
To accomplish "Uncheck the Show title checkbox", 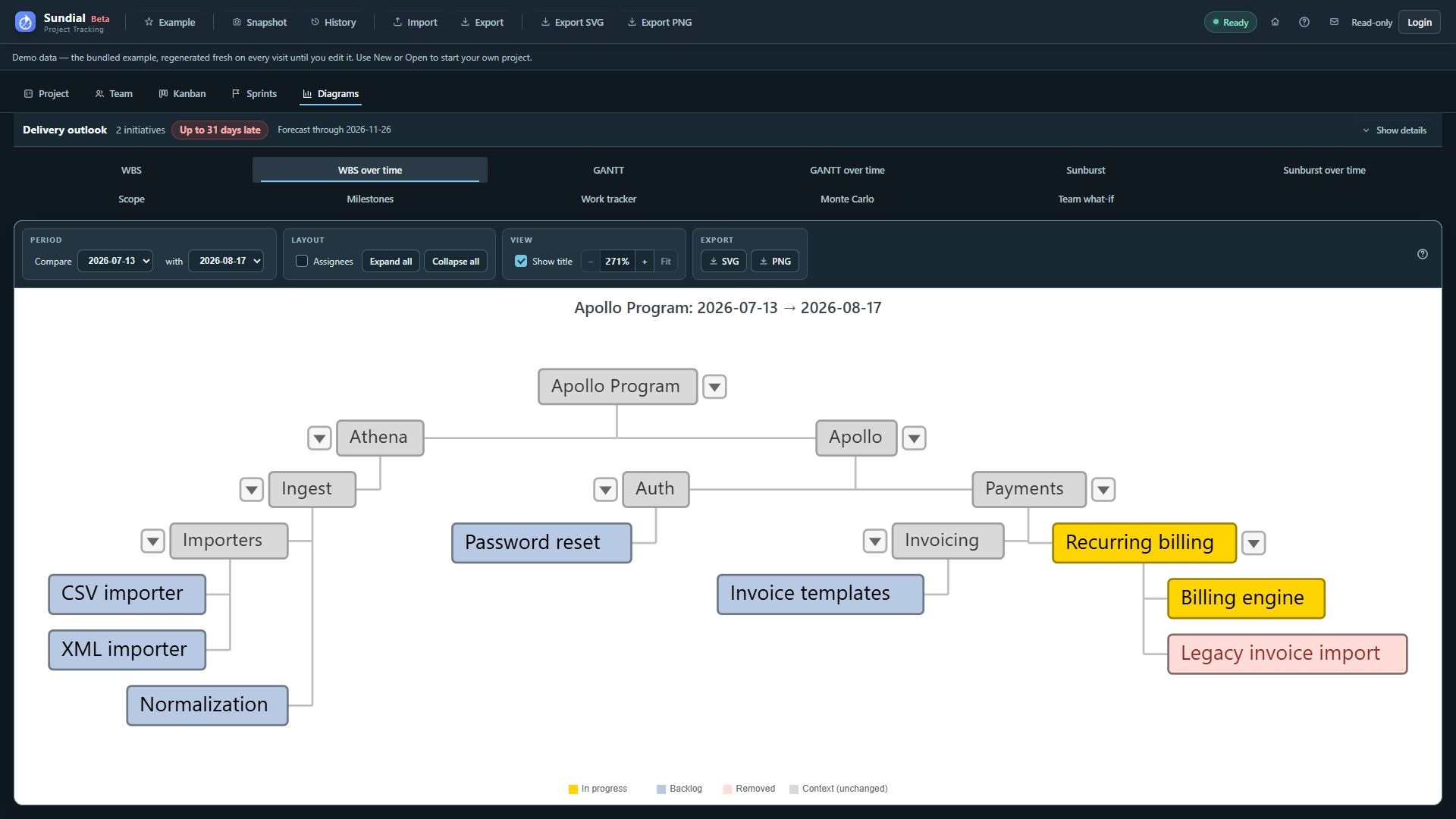I will pyautogui.click(x=521, y=261).
